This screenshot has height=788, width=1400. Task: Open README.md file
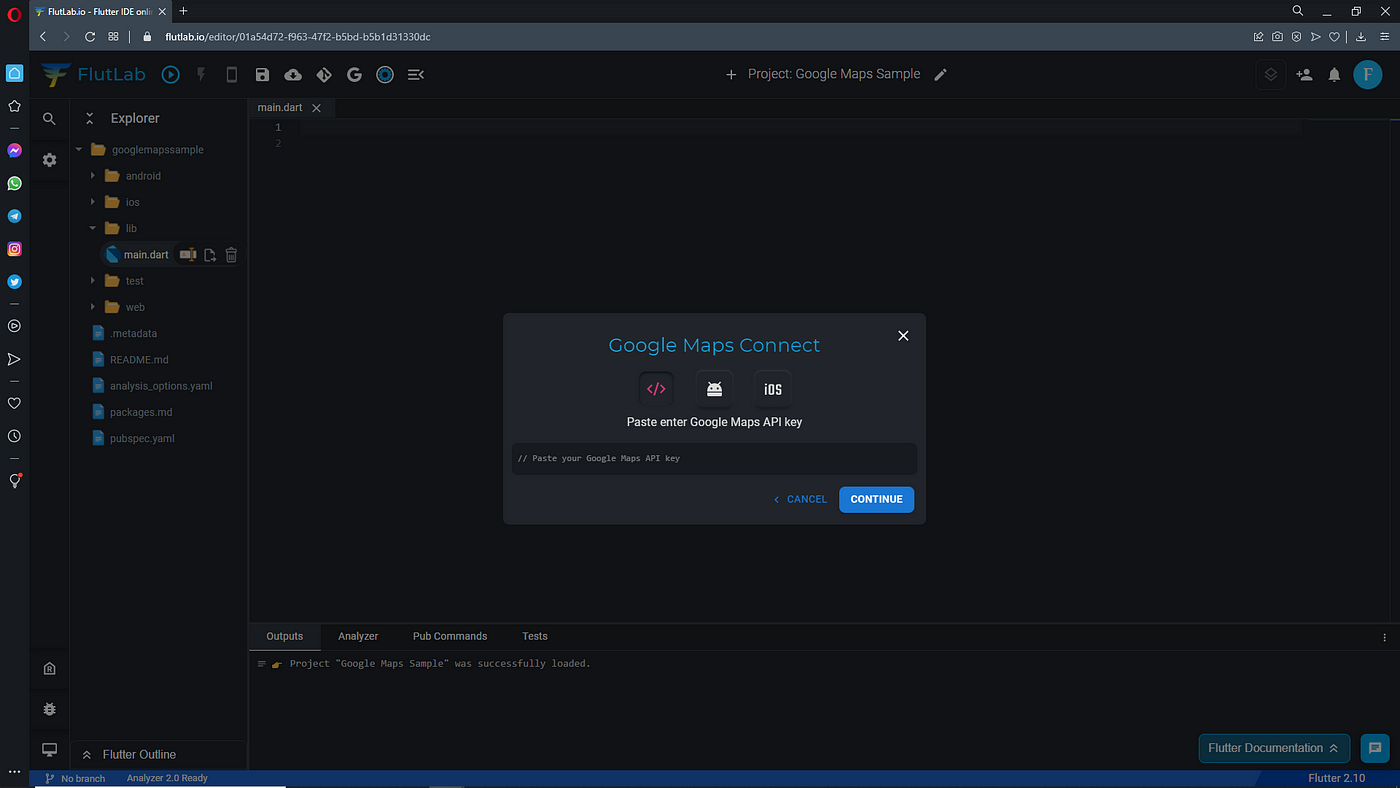tap(139, 360)
